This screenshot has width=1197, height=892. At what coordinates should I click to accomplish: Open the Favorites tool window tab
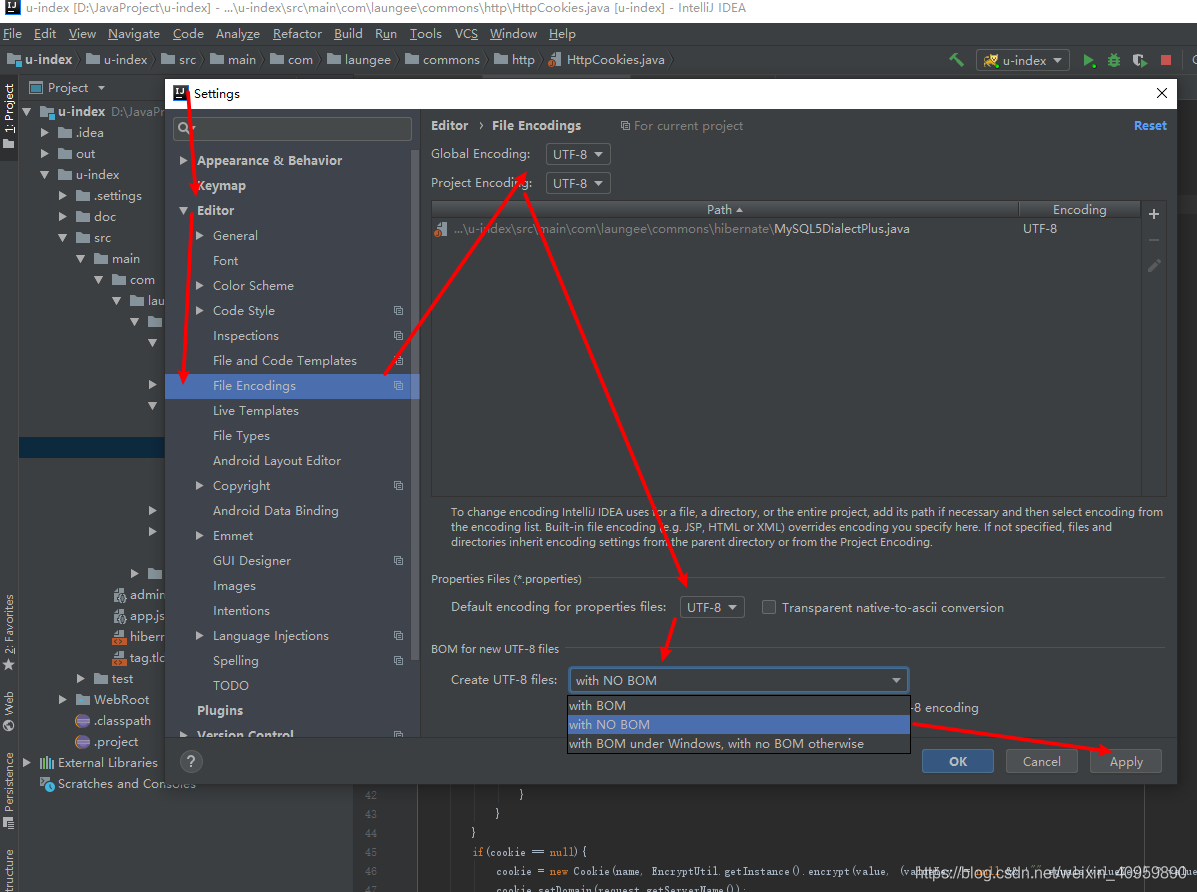coord(9,632)
